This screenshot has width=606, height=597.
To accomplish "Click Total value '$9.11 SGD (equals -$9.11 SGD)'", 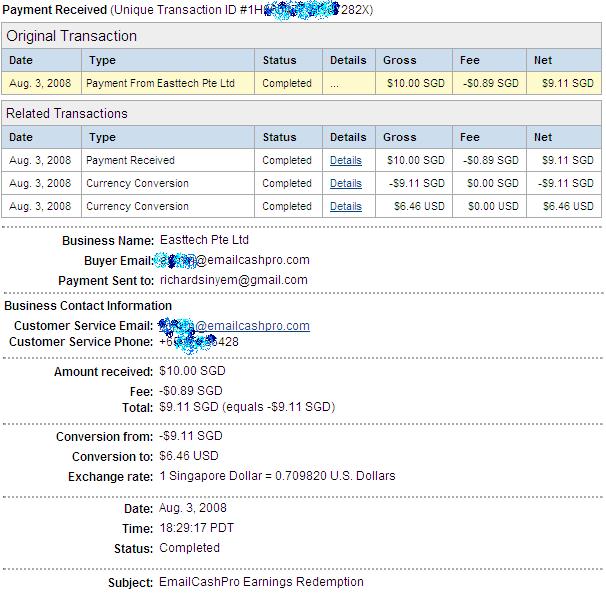I will pos(247,407).
